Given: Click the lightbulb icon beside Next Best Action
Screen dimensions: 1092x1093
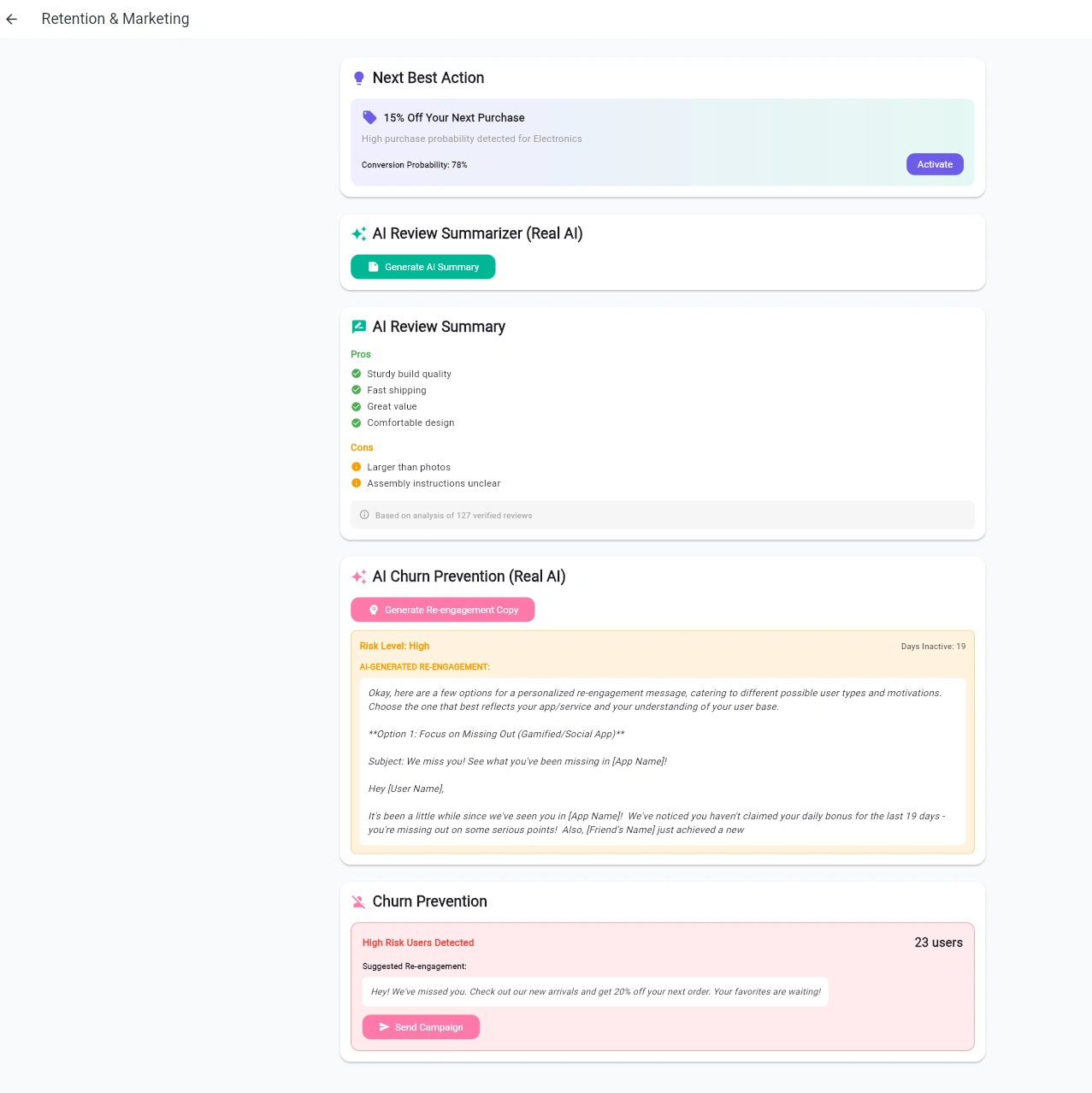Looking at the screenshot, I should [x=359, y=79].
